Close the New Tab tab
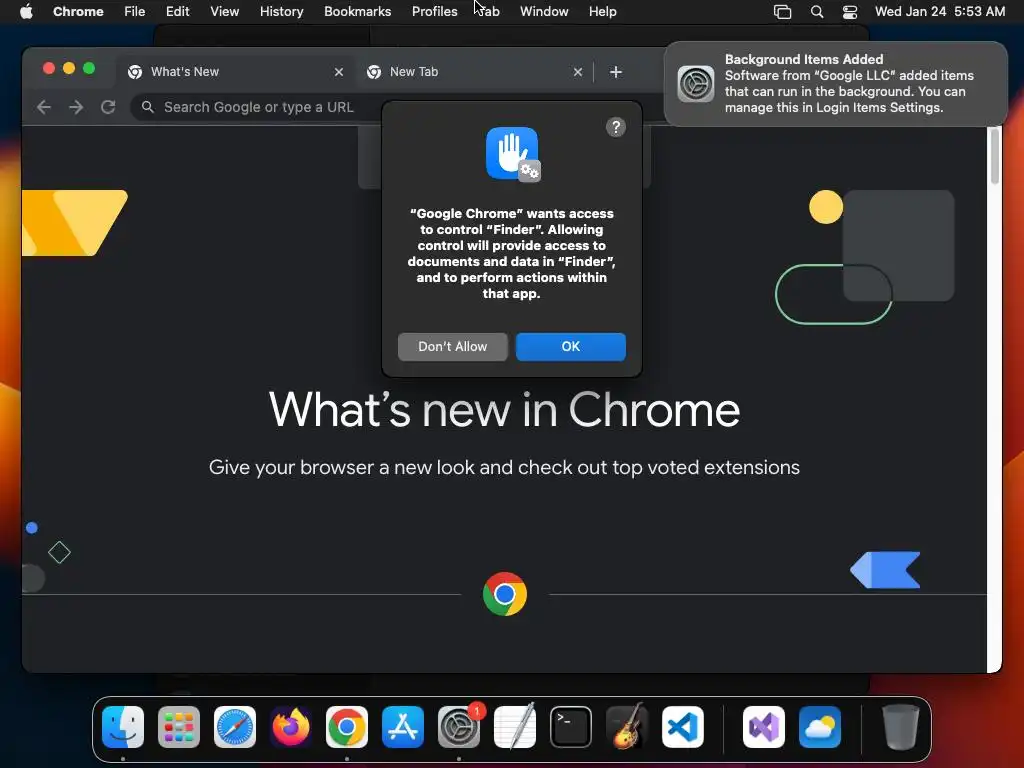The width and height of the screenshot is (1024, 768). pyautogui.click(x=577, y=72)
